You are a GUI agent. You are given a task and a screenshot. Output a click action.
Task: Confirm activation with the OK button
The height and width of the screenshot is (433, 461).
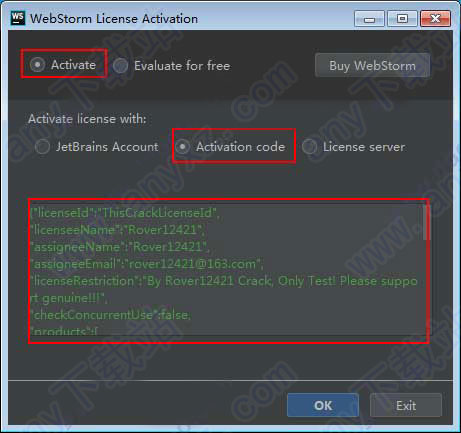pyautogui.click(x=323, y=405)
